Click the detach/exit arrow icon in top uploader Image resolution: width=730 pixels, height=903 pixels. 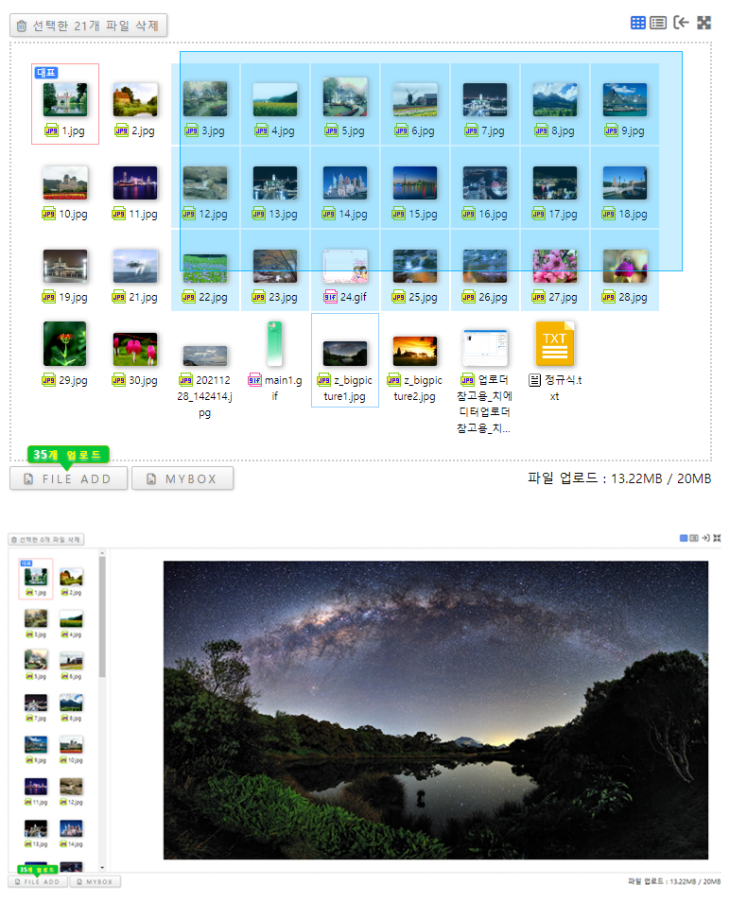681,22
